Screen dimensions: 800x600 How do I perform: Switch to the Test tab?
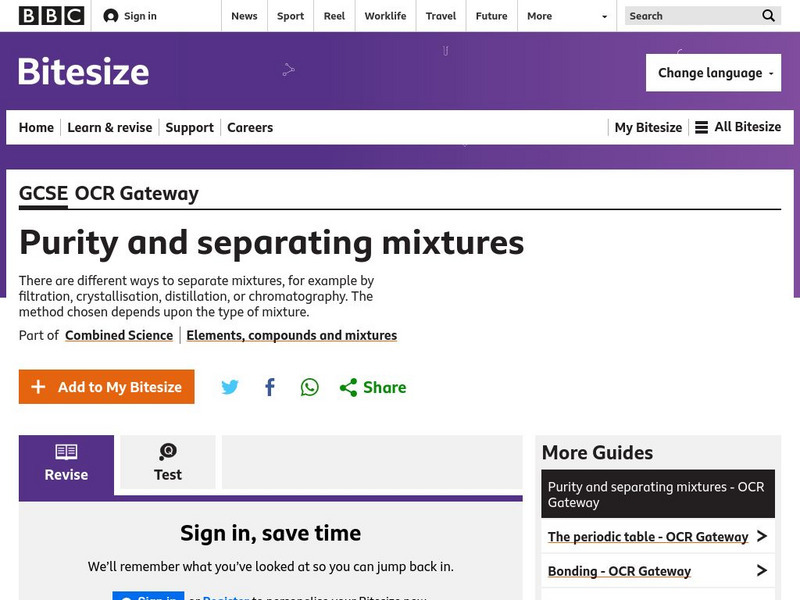pyautogui.click(x=167, y=463)
